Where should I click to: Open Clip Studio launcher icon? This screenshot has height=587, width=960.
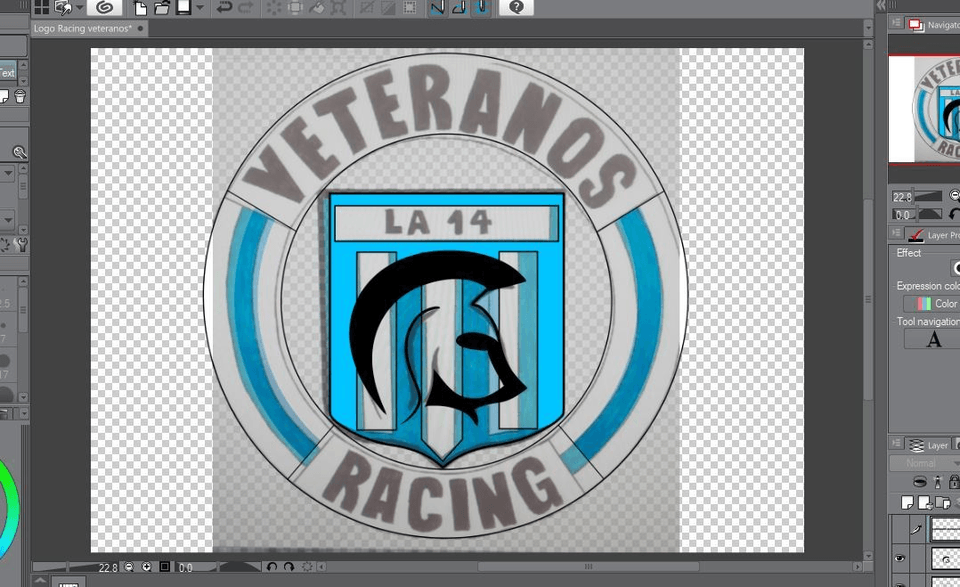tap(104, 7)
